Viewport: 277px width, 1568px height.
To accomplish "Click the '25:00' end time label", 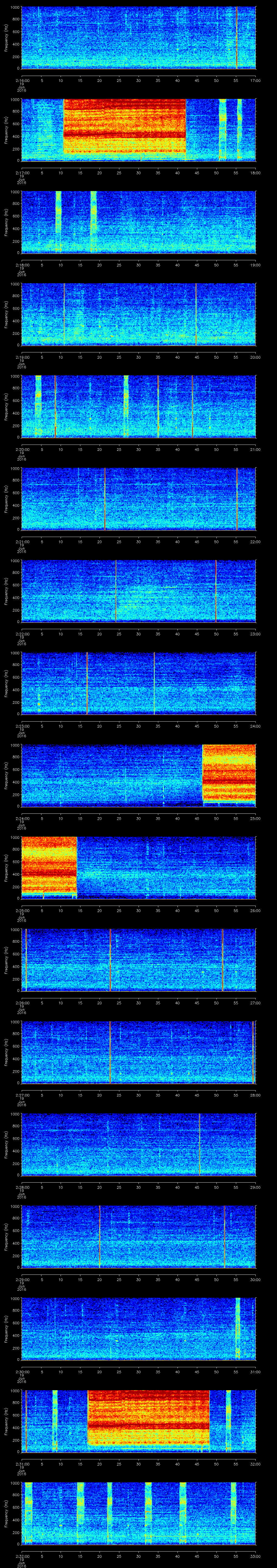I will (255, 818).
